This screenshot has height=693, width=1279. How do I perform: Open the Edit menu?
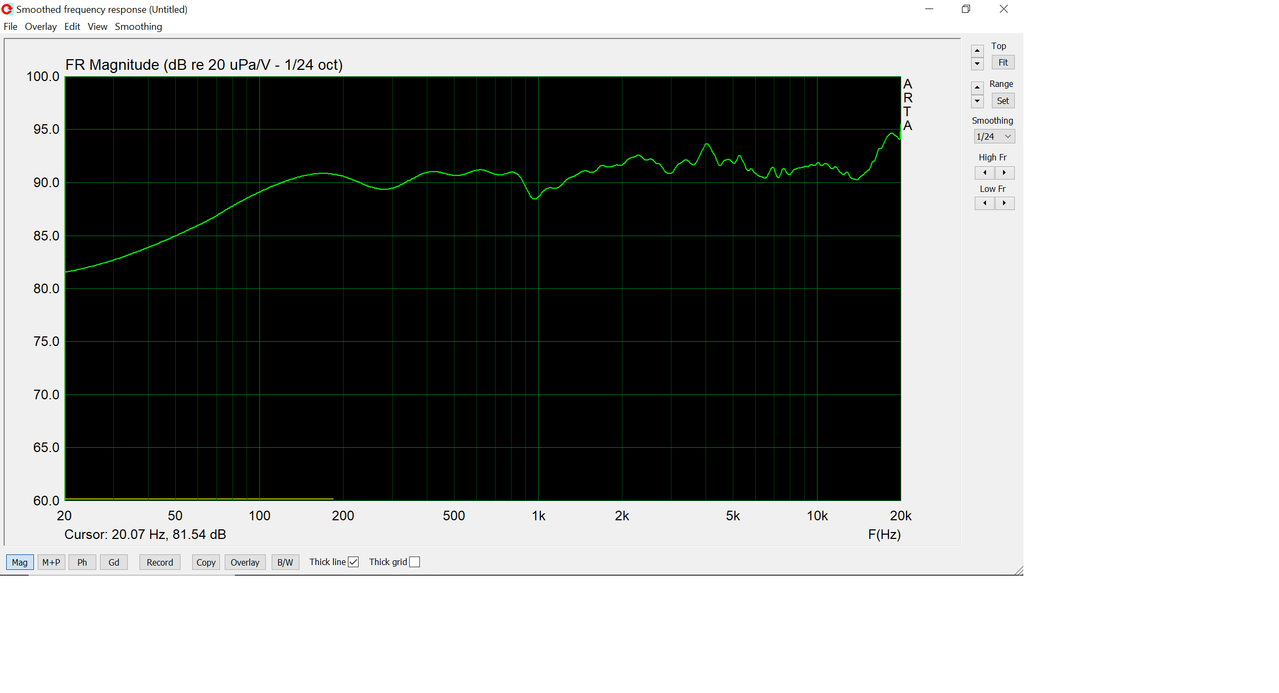point(72,27)
